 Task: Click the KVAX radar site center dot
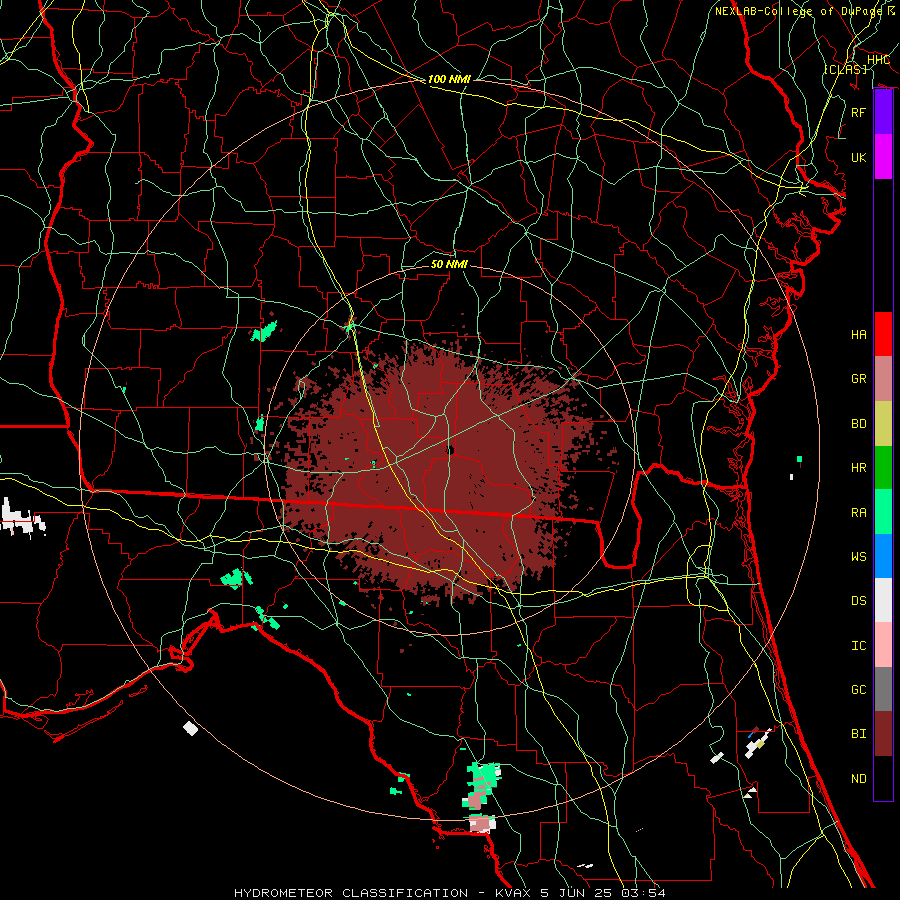(x=450, y=450)
